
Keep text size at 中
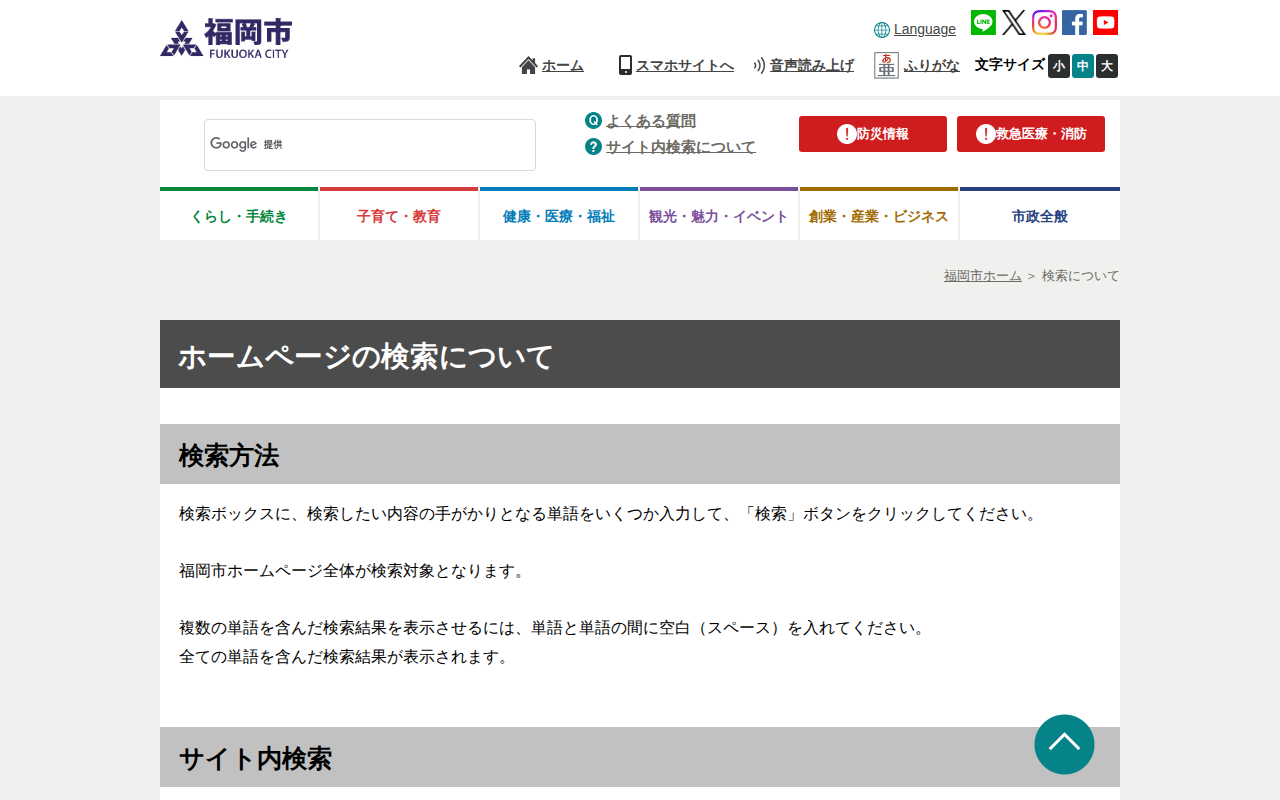coord(1082,66)
